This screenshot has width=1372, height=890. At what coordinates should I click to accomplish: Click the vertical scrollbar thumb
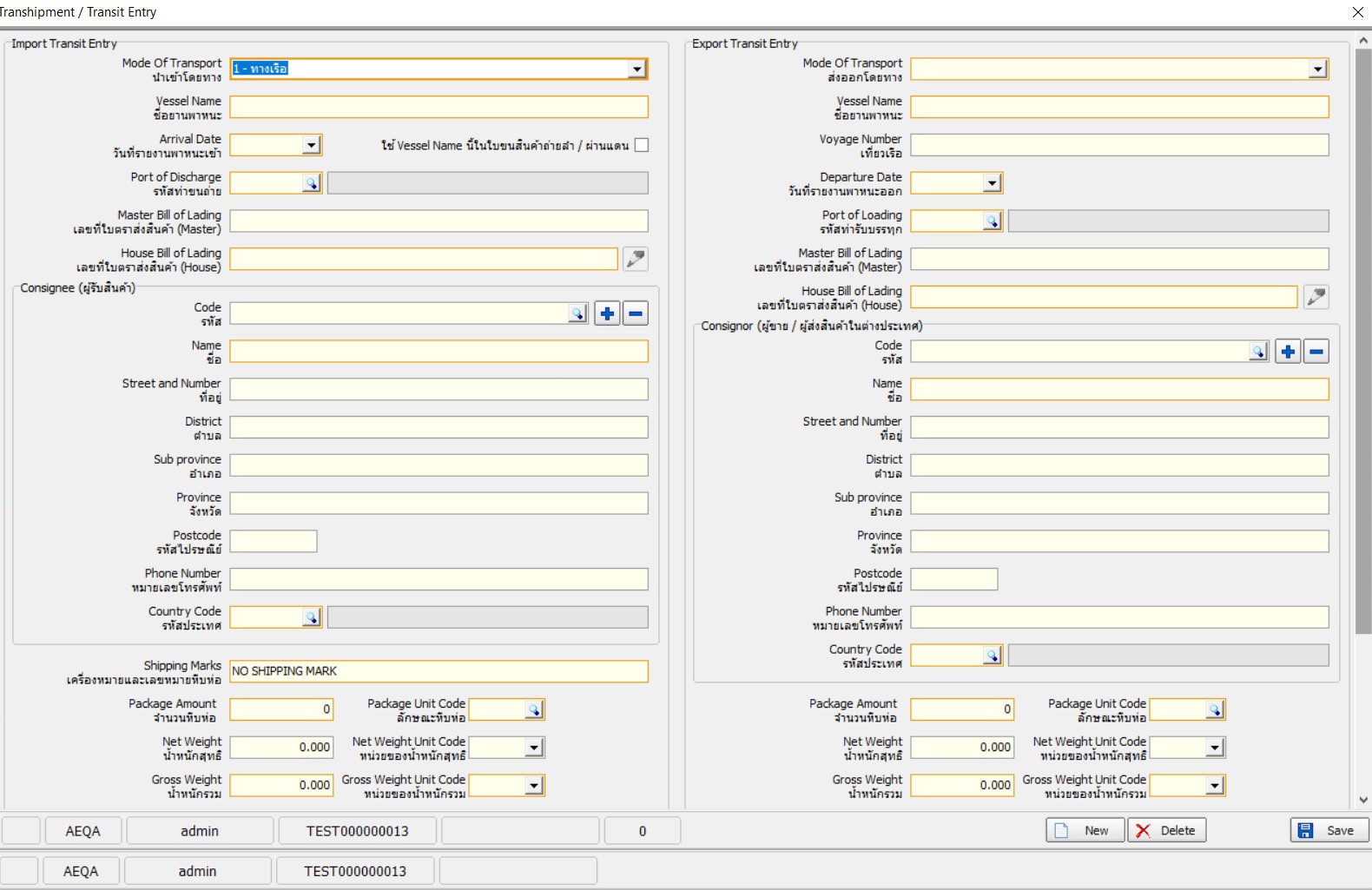1363,341
